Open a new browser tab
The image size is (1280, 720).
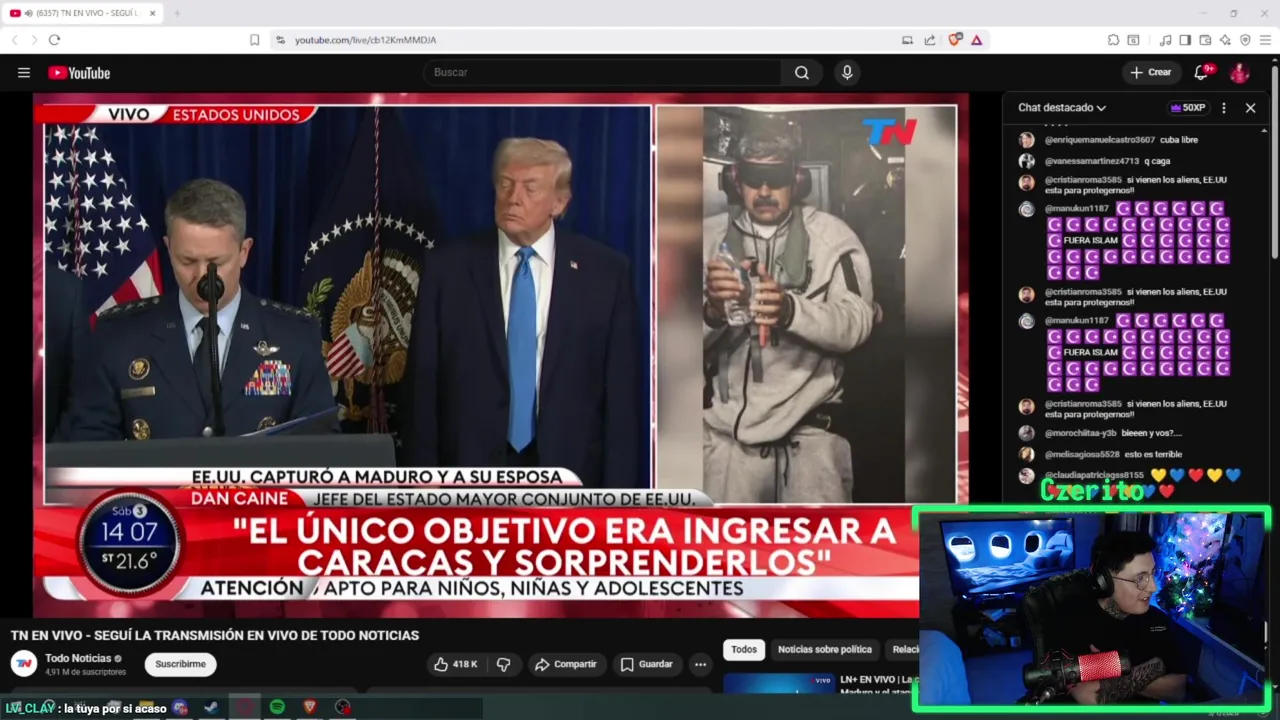pyautogui.click(x=177, y=13)
